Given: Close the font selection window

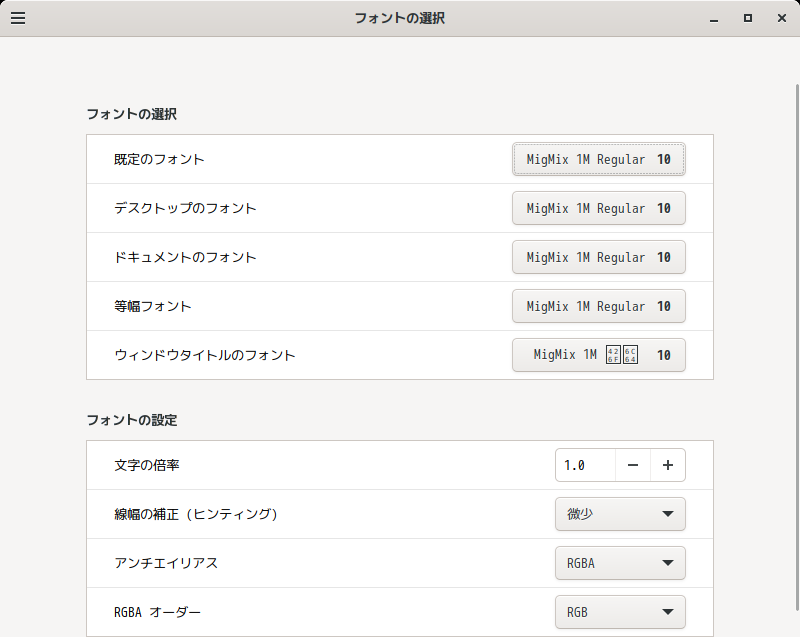Looking at the screenshot, I should pos(780,18).
